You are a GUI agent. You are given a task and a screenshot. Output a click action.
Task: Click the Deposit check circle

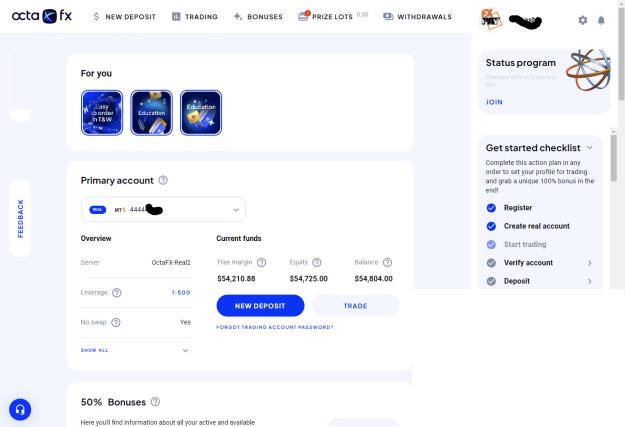491,281
